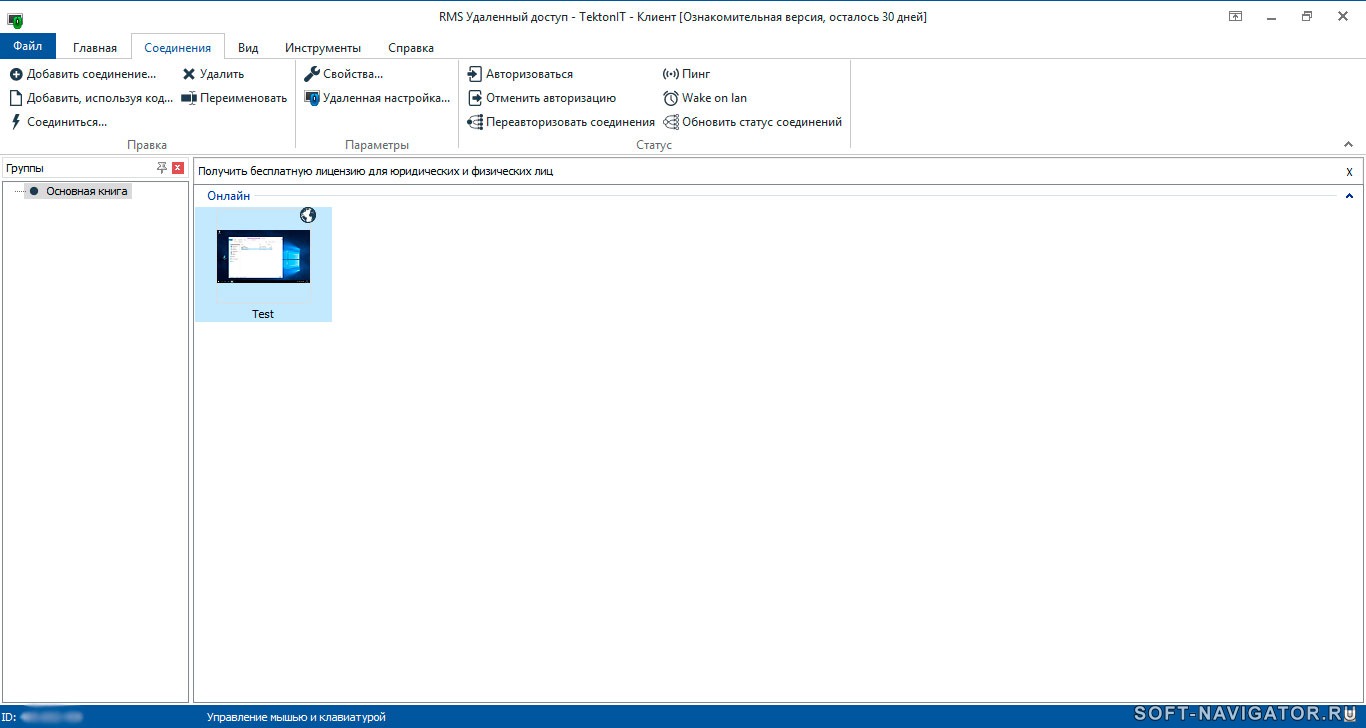
Task: Click the Properties wrench icon
Action: [312, 74]
